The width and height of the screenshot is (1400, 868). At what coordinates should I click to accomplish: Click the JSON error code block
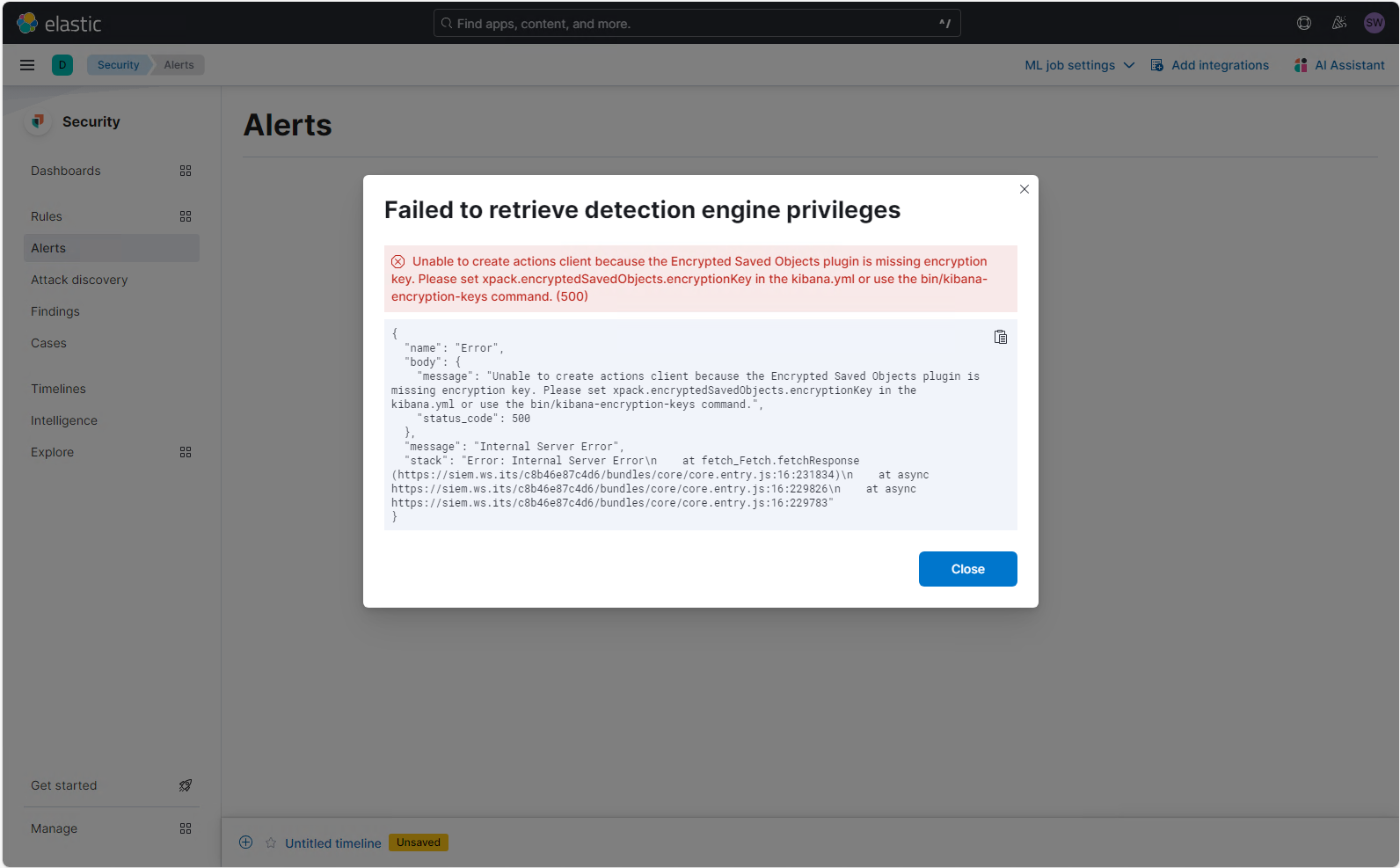(701, 425)
